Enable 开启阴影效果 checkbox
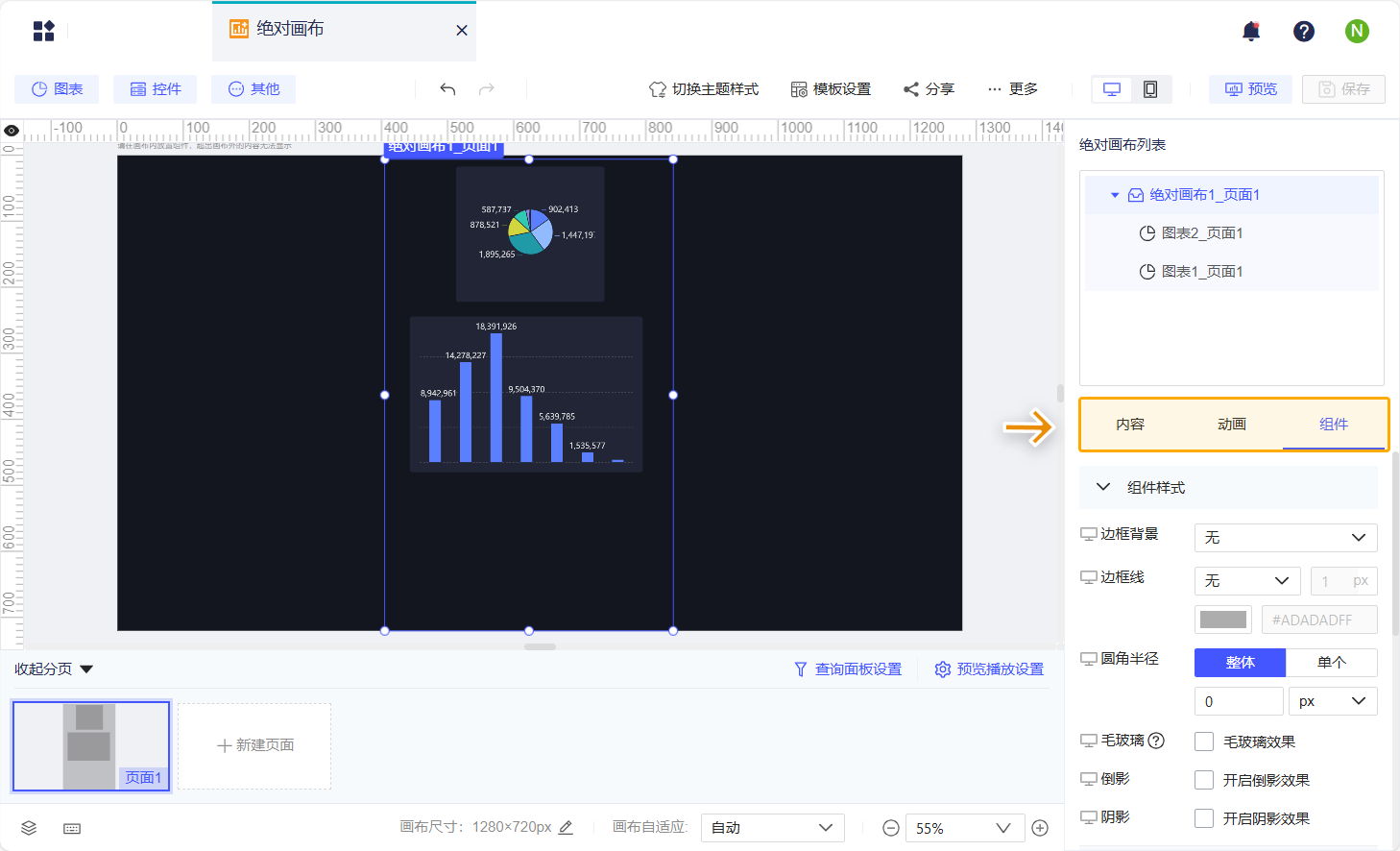The image size is (1400, 851). (1204, 818)
